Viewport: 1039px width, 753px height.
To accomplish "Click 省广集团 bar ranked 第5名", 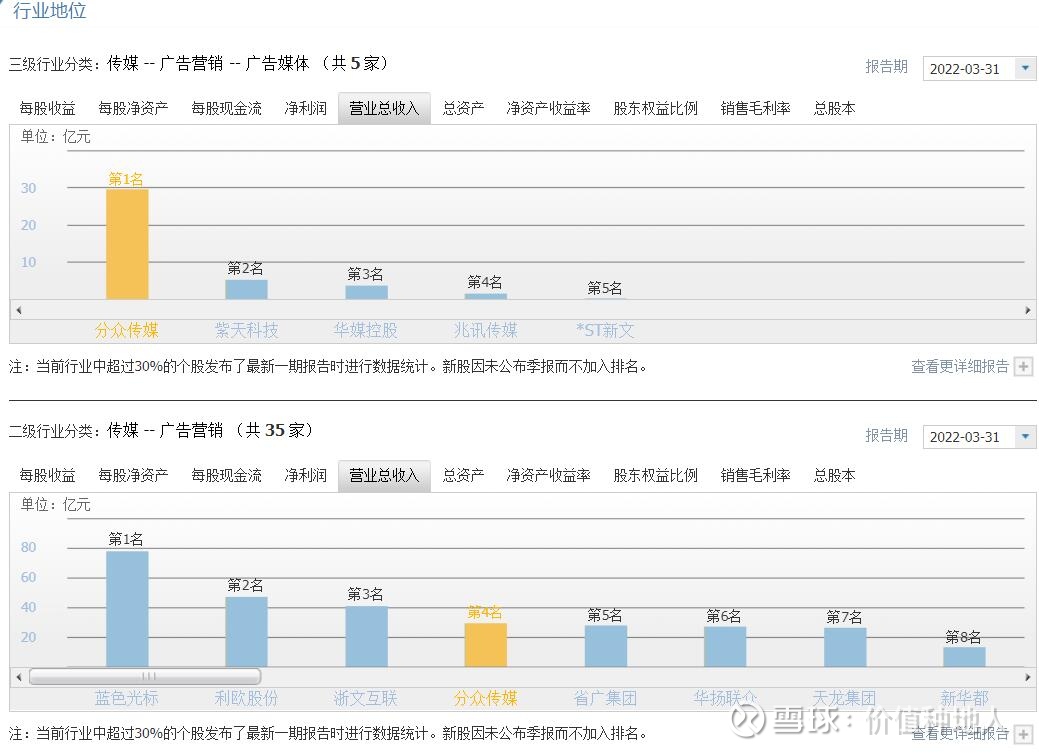I will pyautogui.click(x=606, y=646).
